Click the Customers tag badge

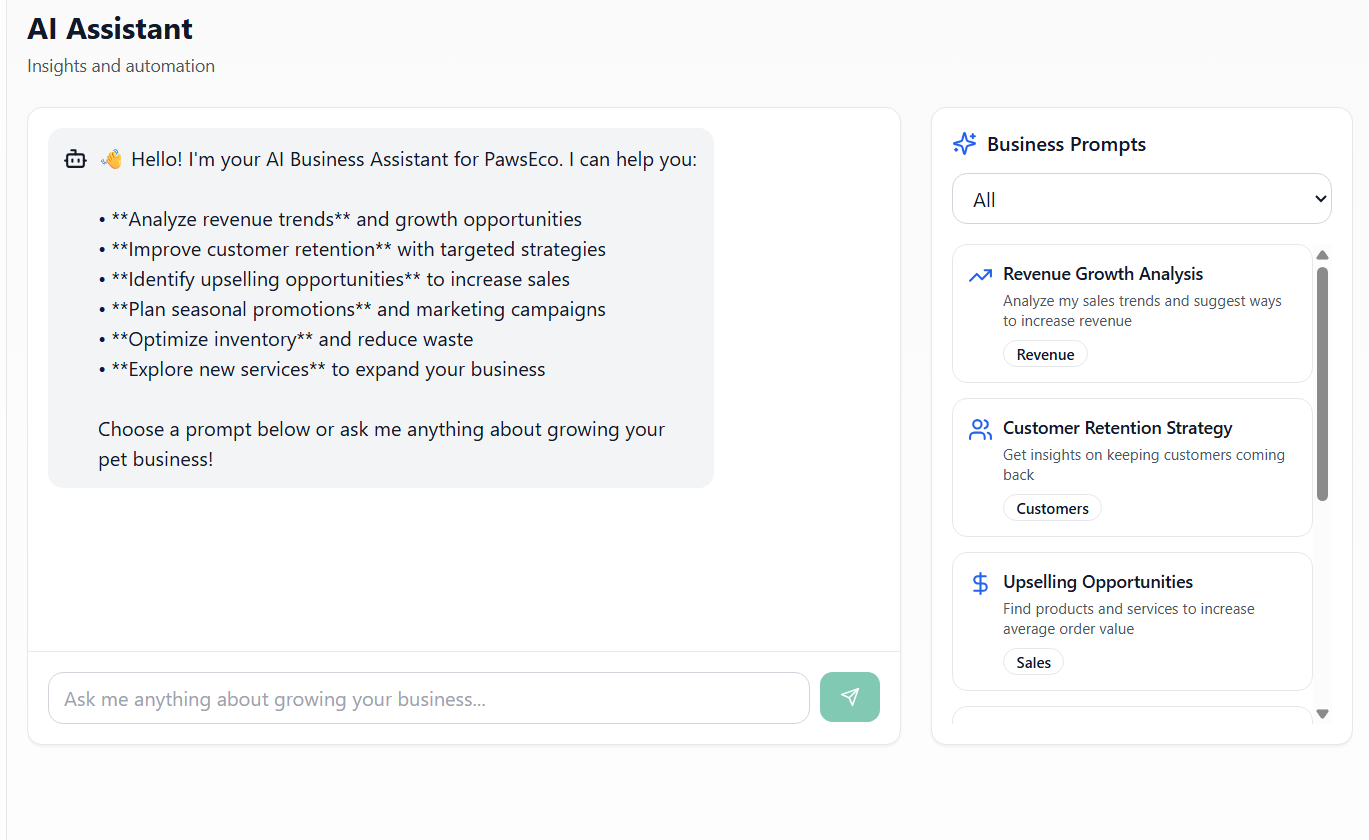coord(1052,508)
